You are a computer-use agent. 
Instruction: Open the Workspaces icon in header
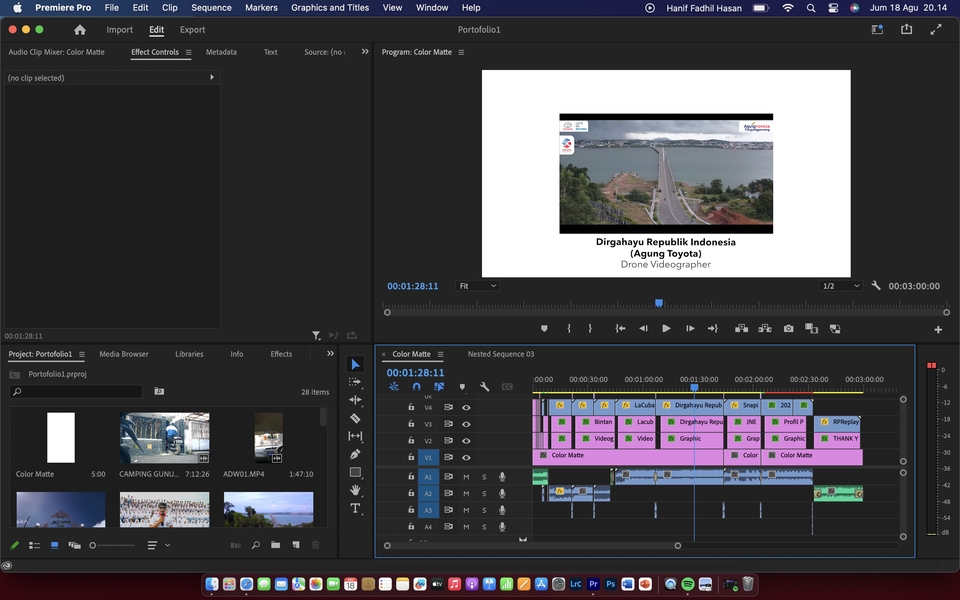coord(877,29)
